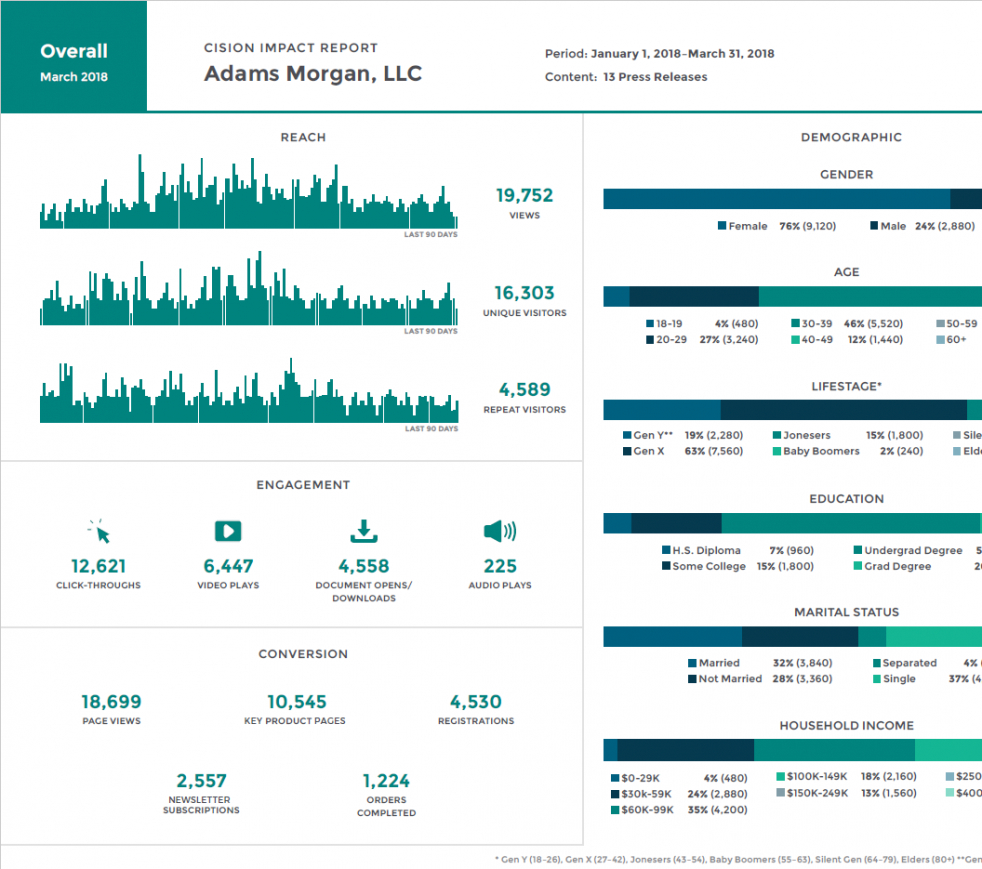Click the Some College legend swatch
The height and width of the screenshot is (869, 982).
coord(666,566)
